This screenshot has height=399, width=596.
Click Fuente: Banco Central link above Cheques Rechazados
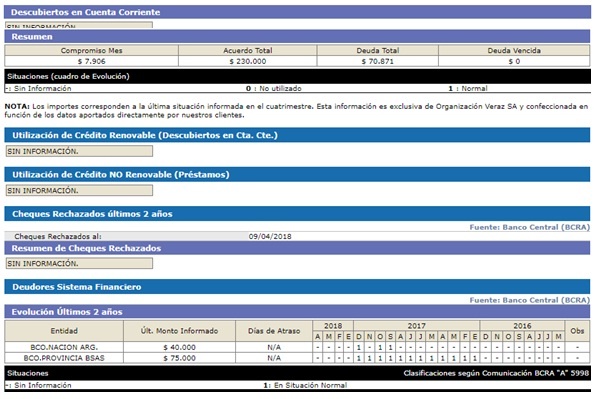coord(529,227)
